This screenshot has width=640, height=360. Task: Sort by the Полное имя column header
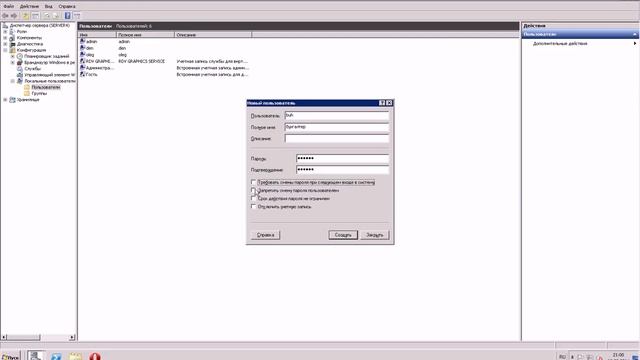coord(145,35)
